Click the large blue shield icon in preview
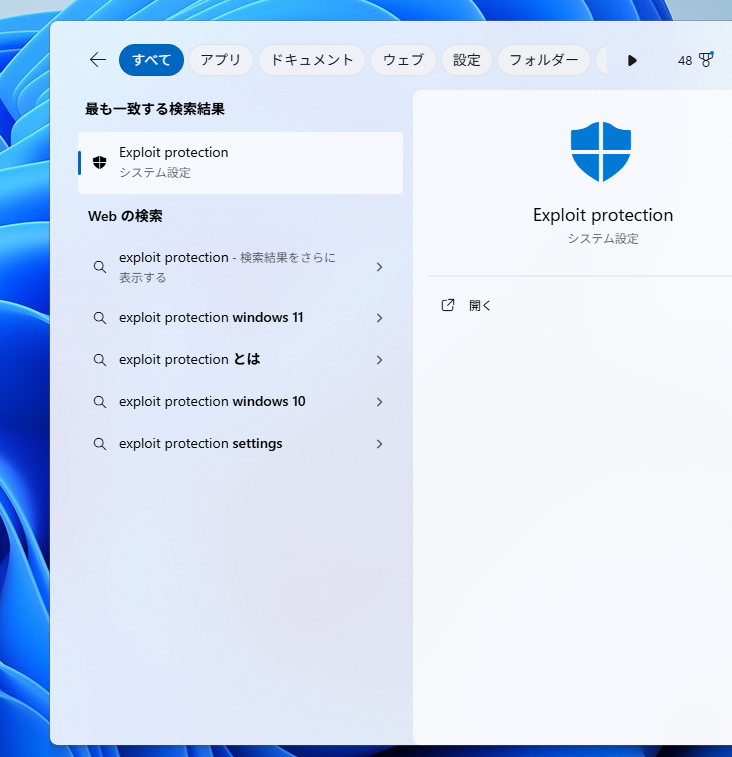Screen dimensions: 732x757 pos(601,152)
